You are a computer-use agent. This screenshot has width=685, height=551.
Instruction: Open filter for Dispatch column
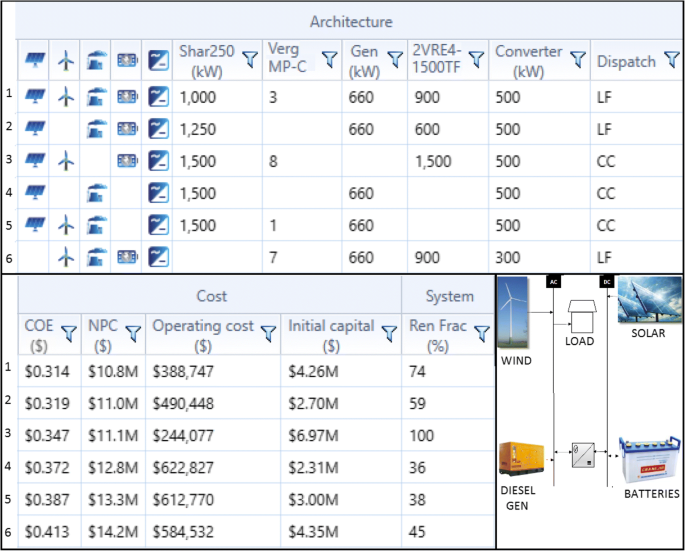click(673, 62)
